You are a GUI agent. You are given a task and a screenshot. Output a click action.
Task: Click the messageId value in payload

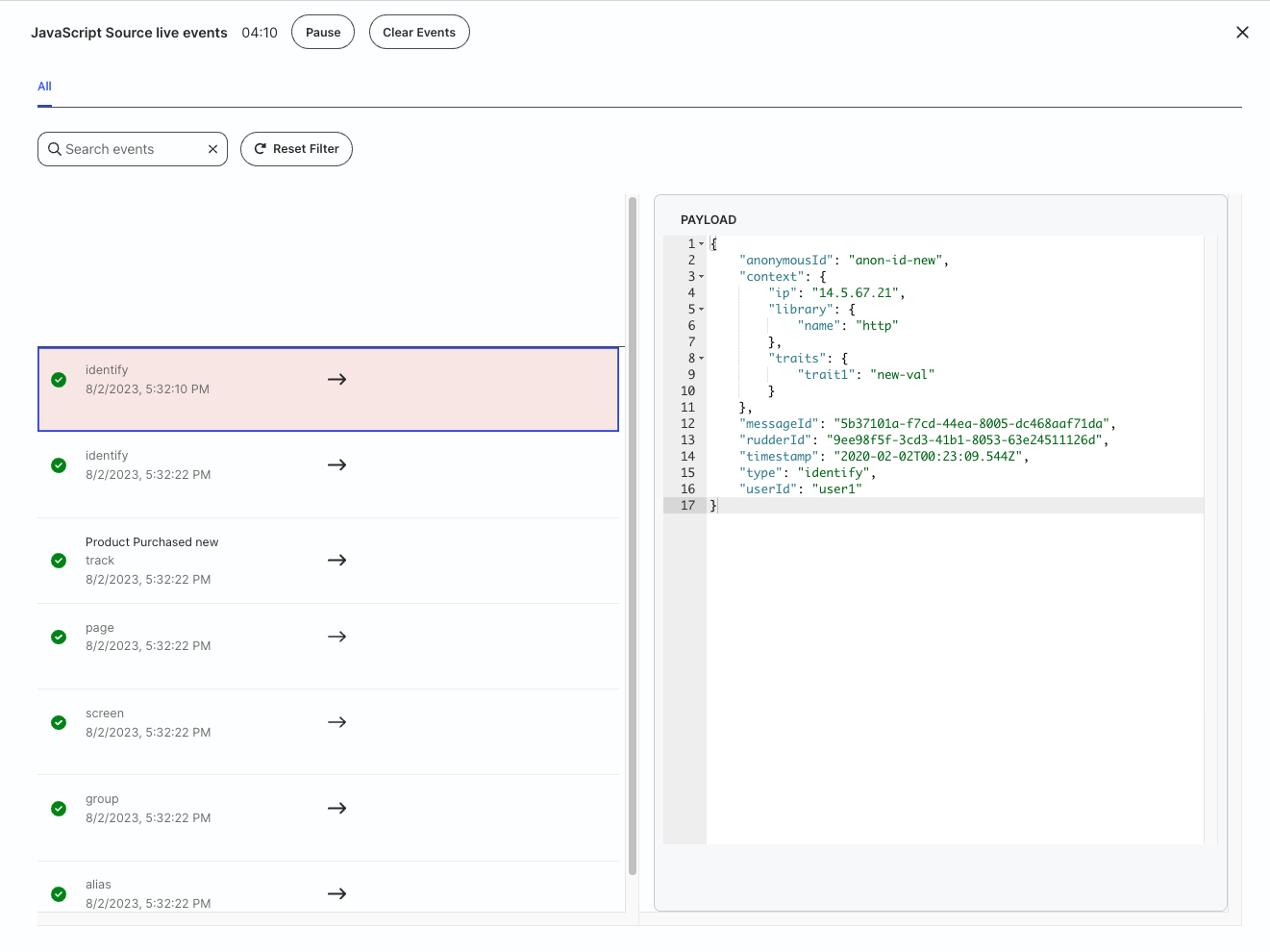point(973,424)
